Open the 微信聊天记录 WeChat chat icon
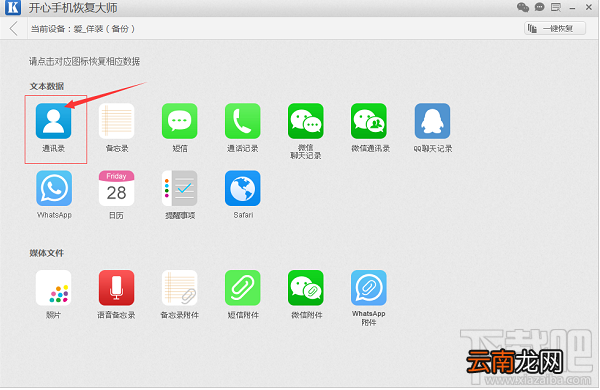 [306, 121]
